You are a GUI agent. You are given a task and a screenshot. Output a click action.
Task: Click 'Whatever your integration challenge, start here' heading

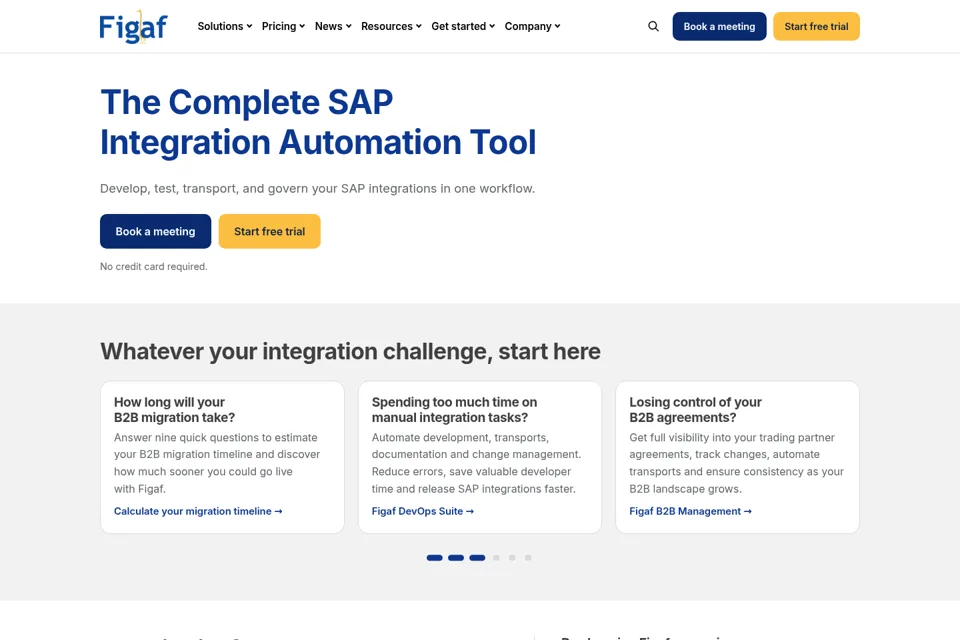pos(350,352)
